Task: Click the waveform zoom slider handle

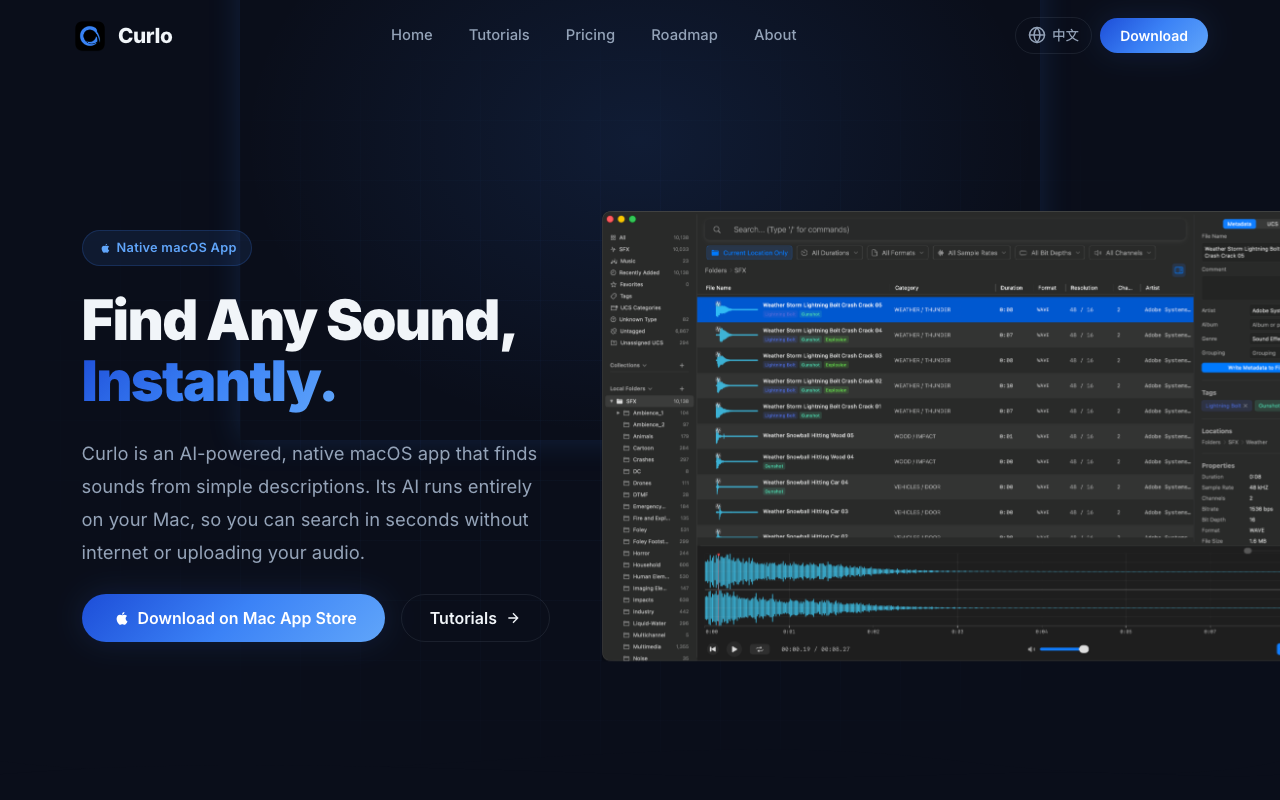Action: [1247, 550]
